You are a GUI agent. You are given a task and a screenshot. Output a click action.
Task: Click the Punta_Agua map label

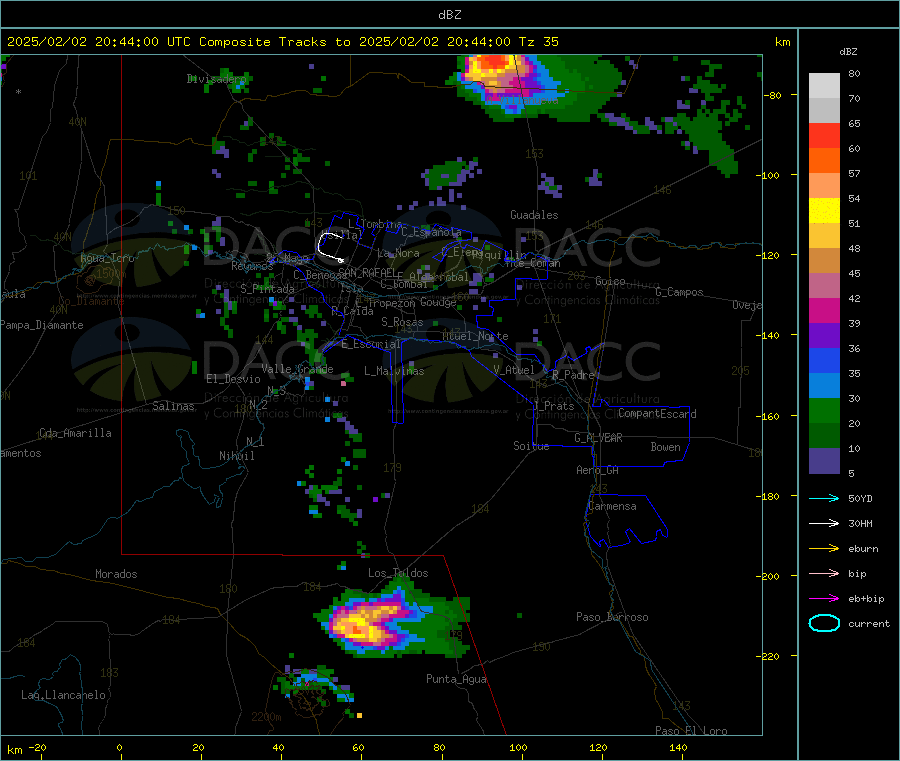[456, 680]
